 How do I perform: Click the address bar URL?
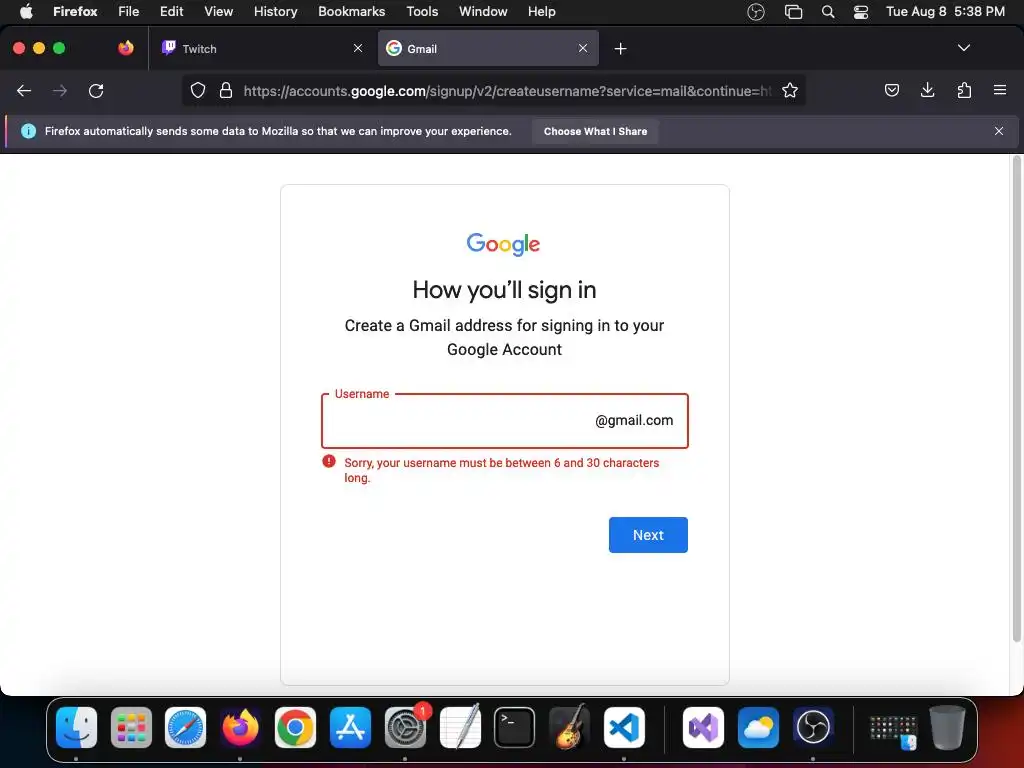coord(506,91)
